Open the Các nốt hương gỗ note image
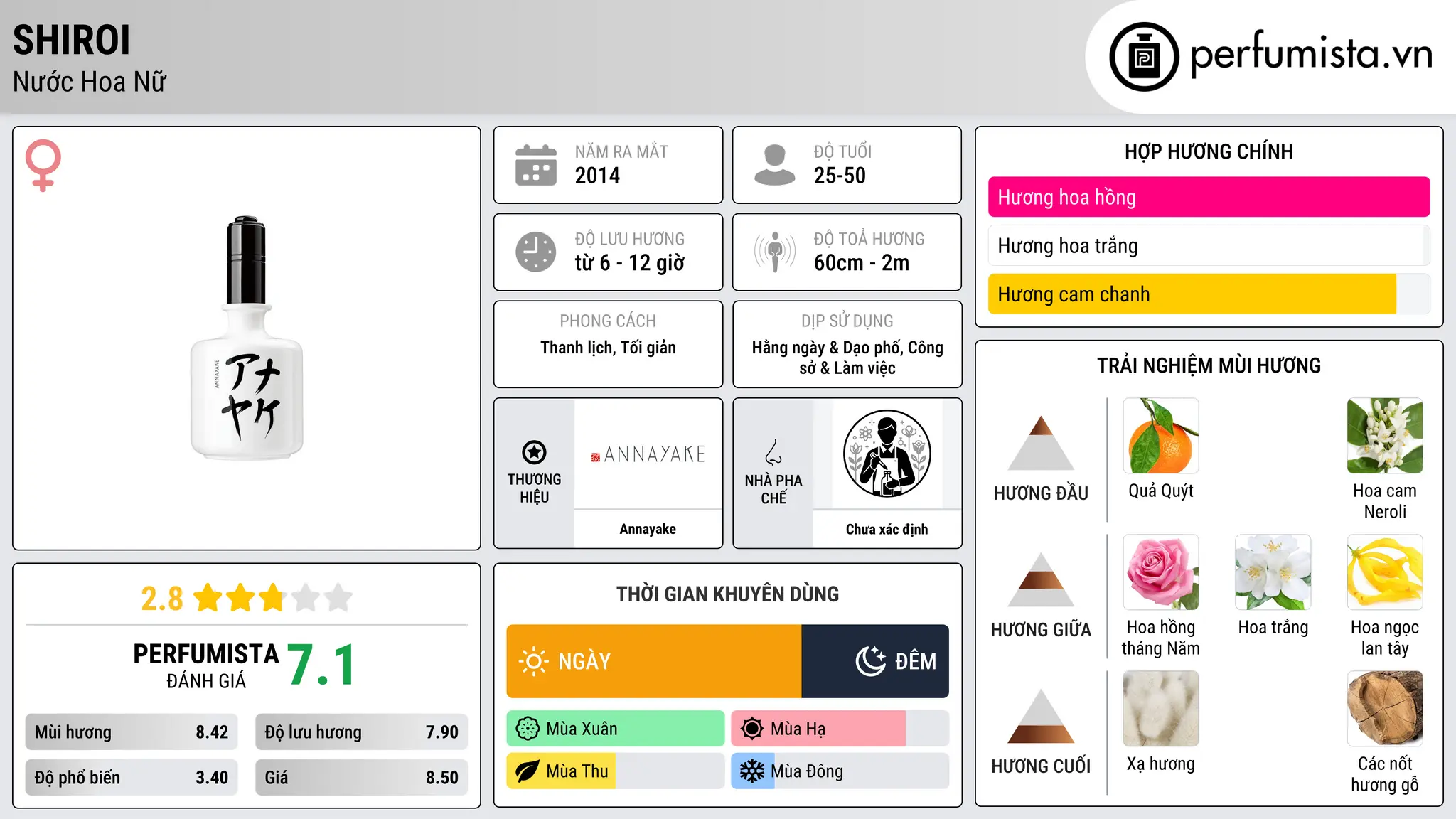This screenshot has height=819, width=1456. click(1385, 709)
